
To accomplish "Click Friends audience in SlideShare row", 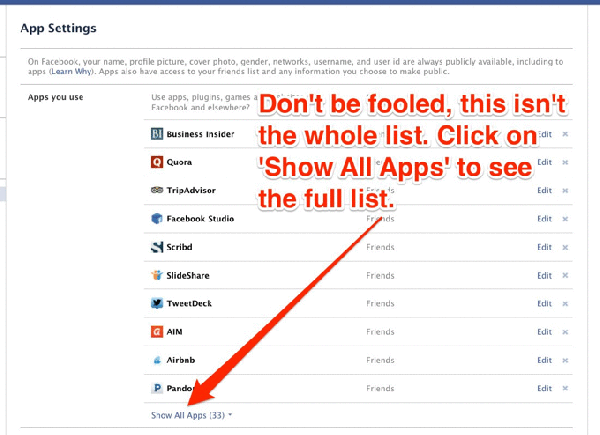I will pos(380,275).
